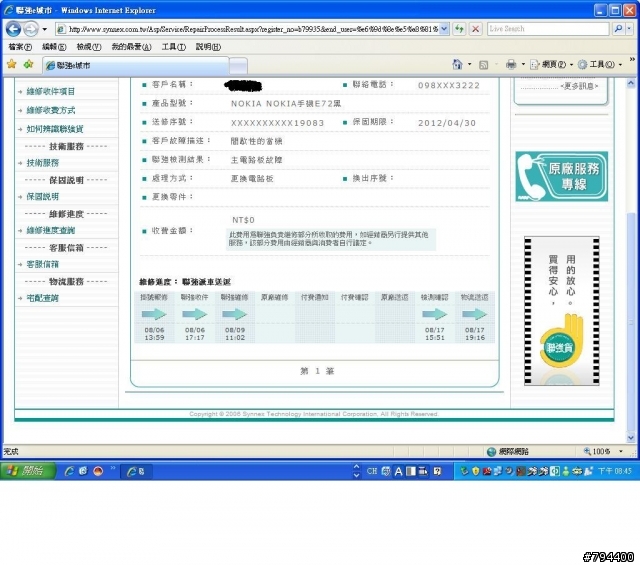Click the 網際網路 security zone status

508,452
